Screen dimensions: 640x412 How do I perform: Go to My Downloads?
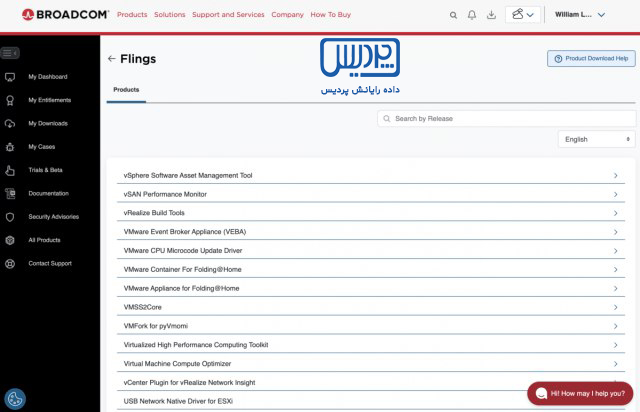pyautogui.click(x=48, y=123)
